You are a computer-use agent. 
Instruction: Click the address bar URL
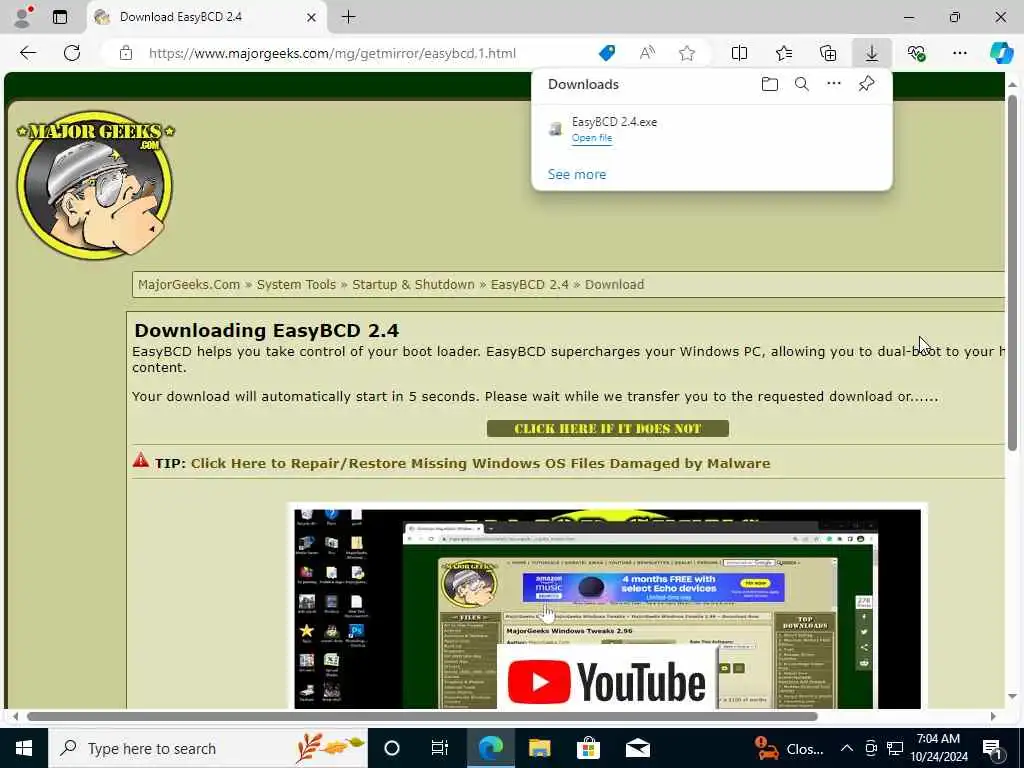coord(332,53)
